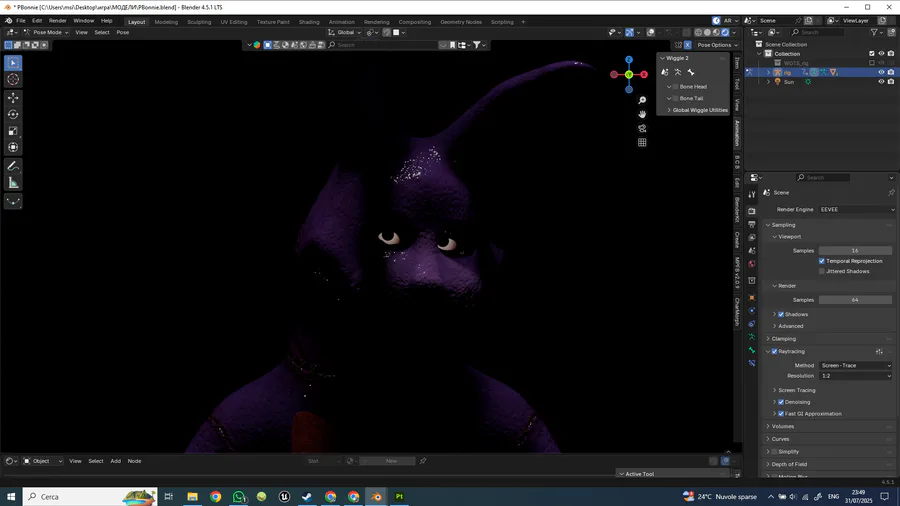Open the Tool properties tab
Viewport: 900px width, 506px height.
coord(752,194)
